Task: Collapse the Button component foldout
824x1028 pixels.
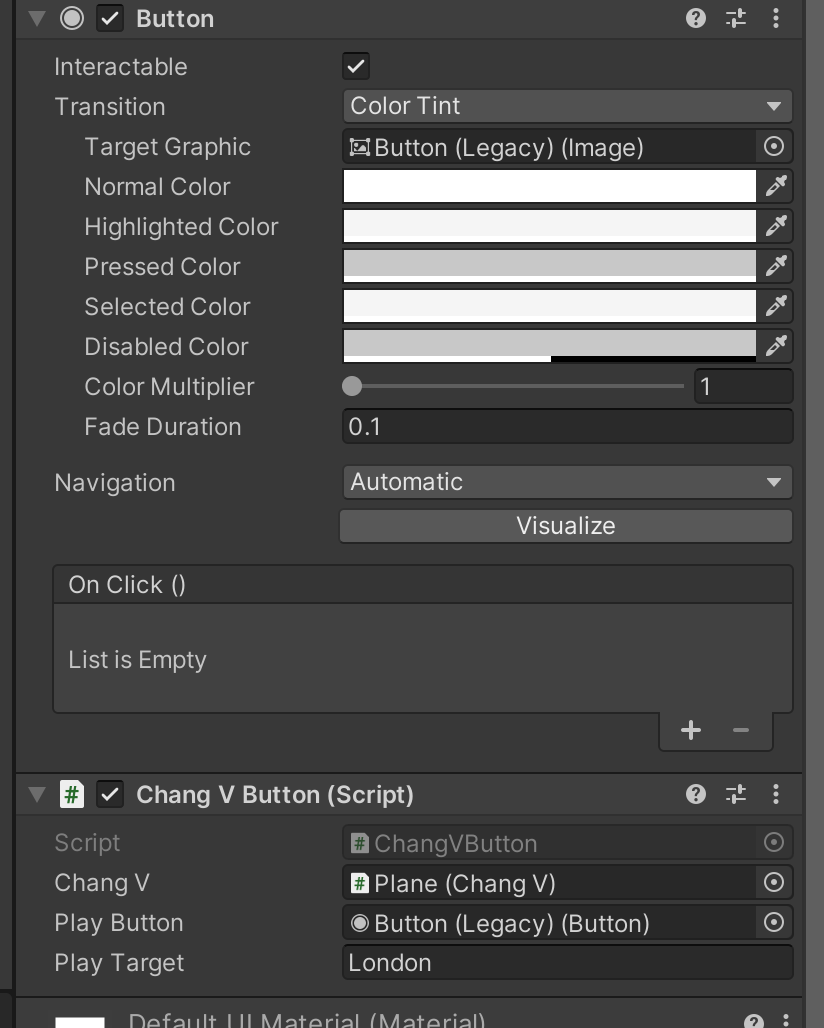Action: tap(37, 18)
